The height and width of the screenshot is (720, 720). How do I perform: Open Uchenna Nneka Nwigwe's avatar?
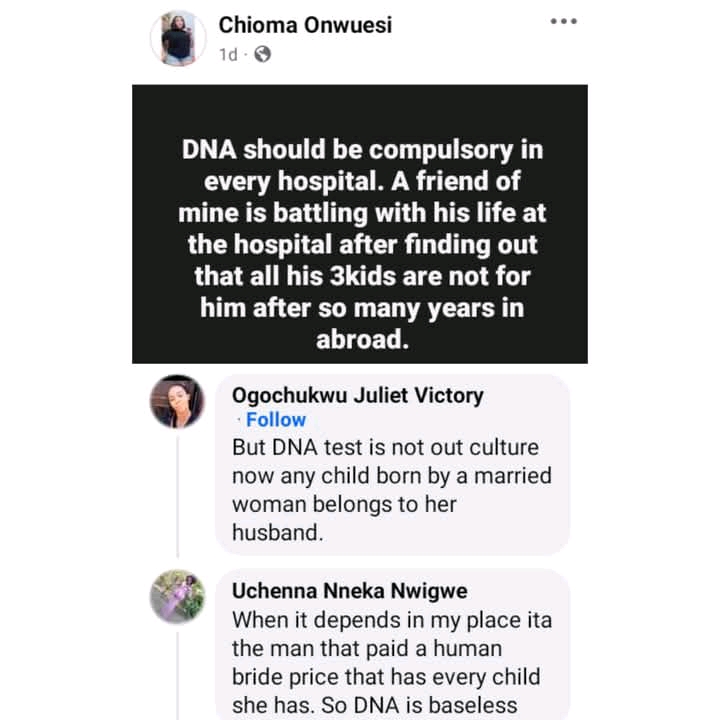tap(178, 597)
